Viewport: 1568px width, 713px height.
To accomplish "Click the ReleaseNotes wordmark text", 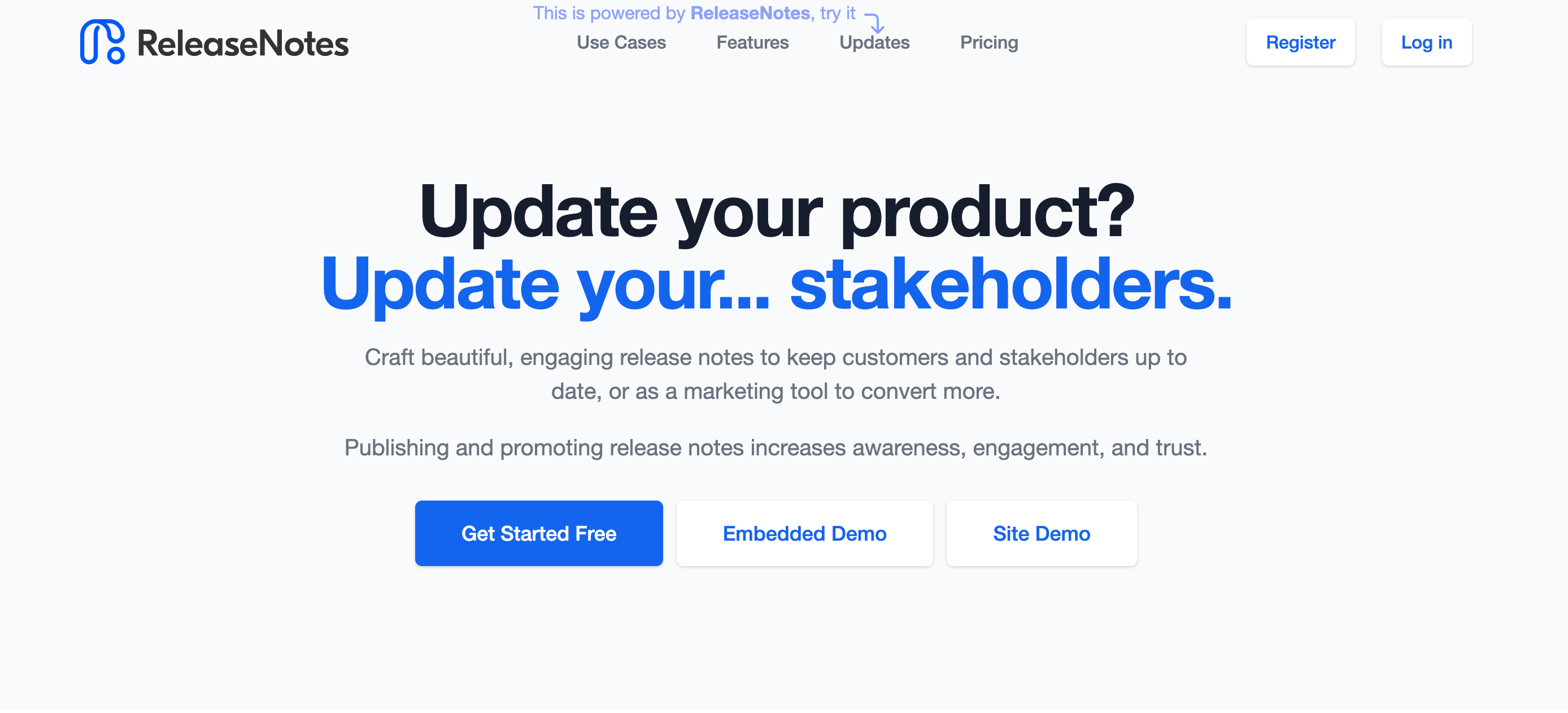I will [x=243, y=44].
